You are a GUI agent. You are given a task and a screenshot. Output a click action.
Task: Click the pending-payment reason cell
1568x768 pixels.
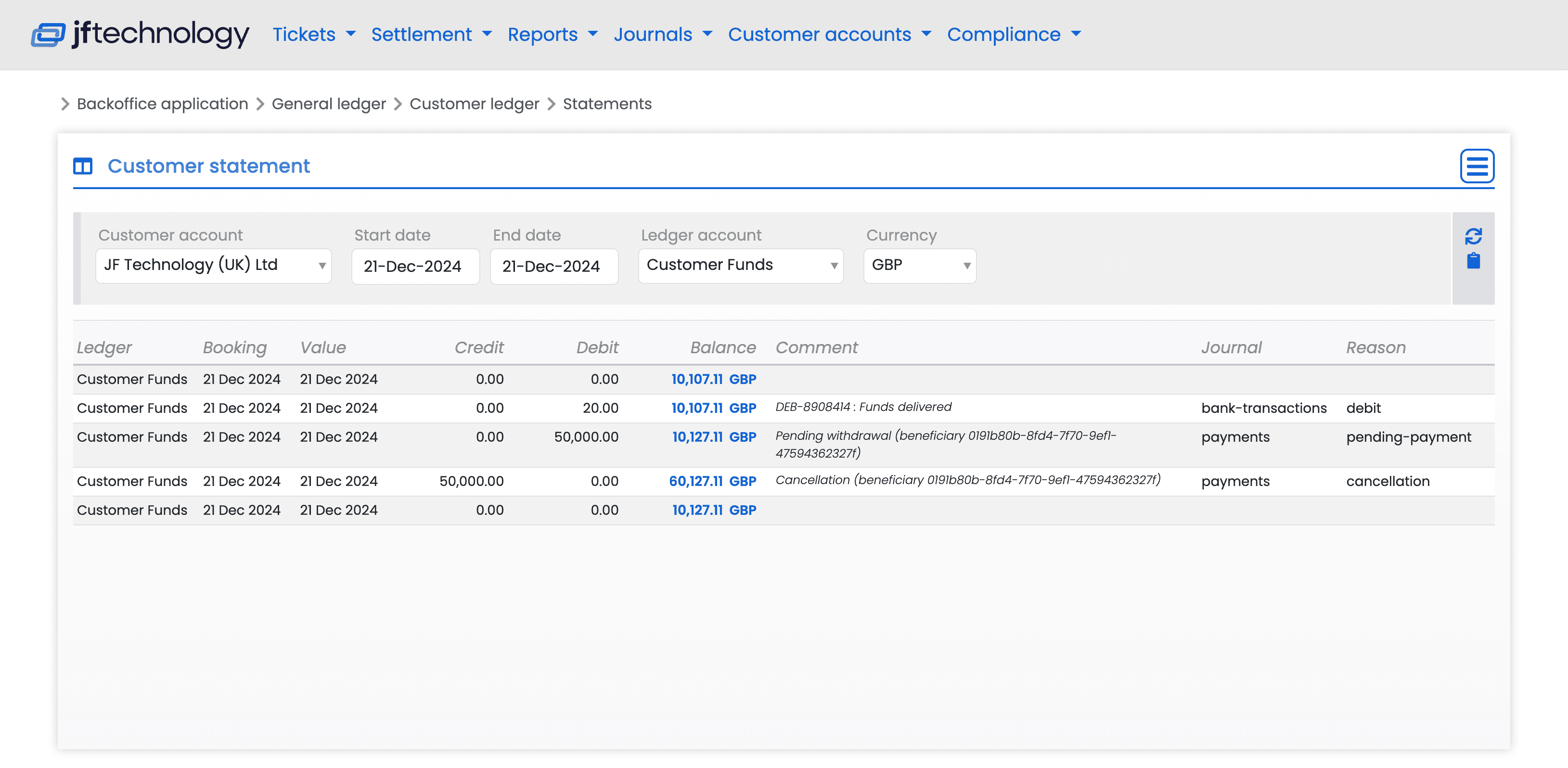pos(1409,437)
